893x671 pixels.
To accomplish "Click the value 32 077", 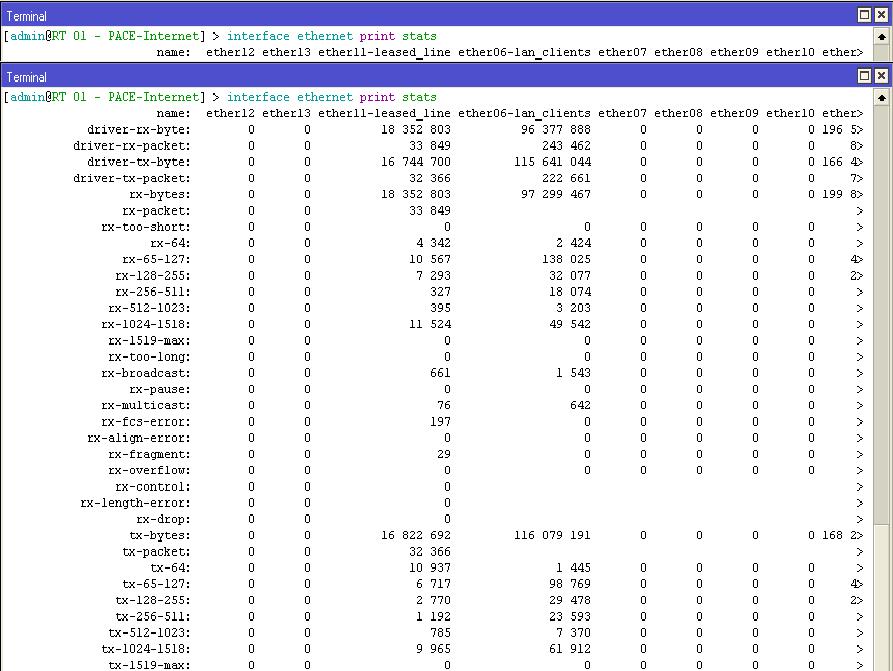I will tap(570, 276).
